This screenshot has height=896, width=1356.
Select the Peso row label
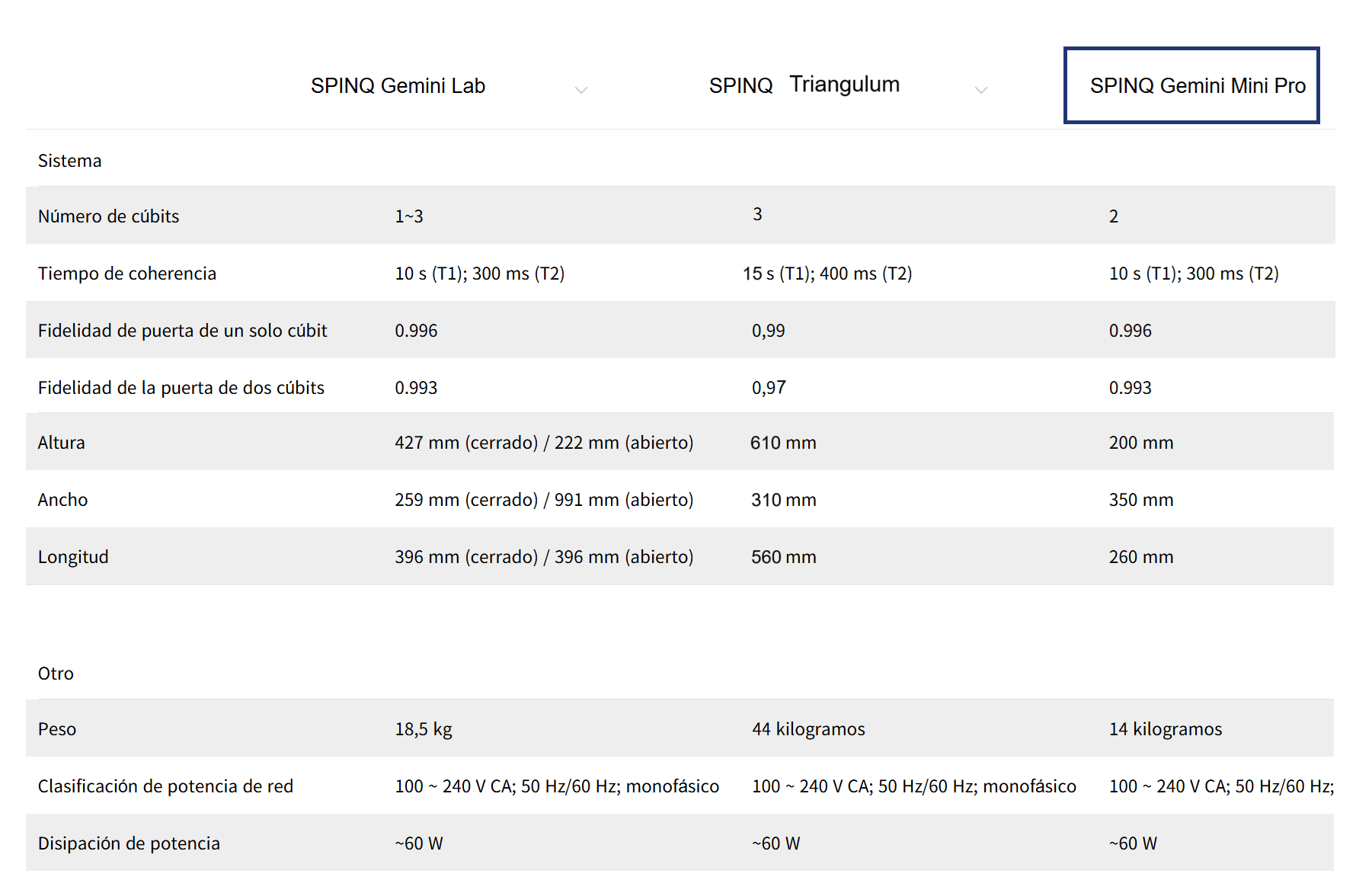(x=57, y=729)
